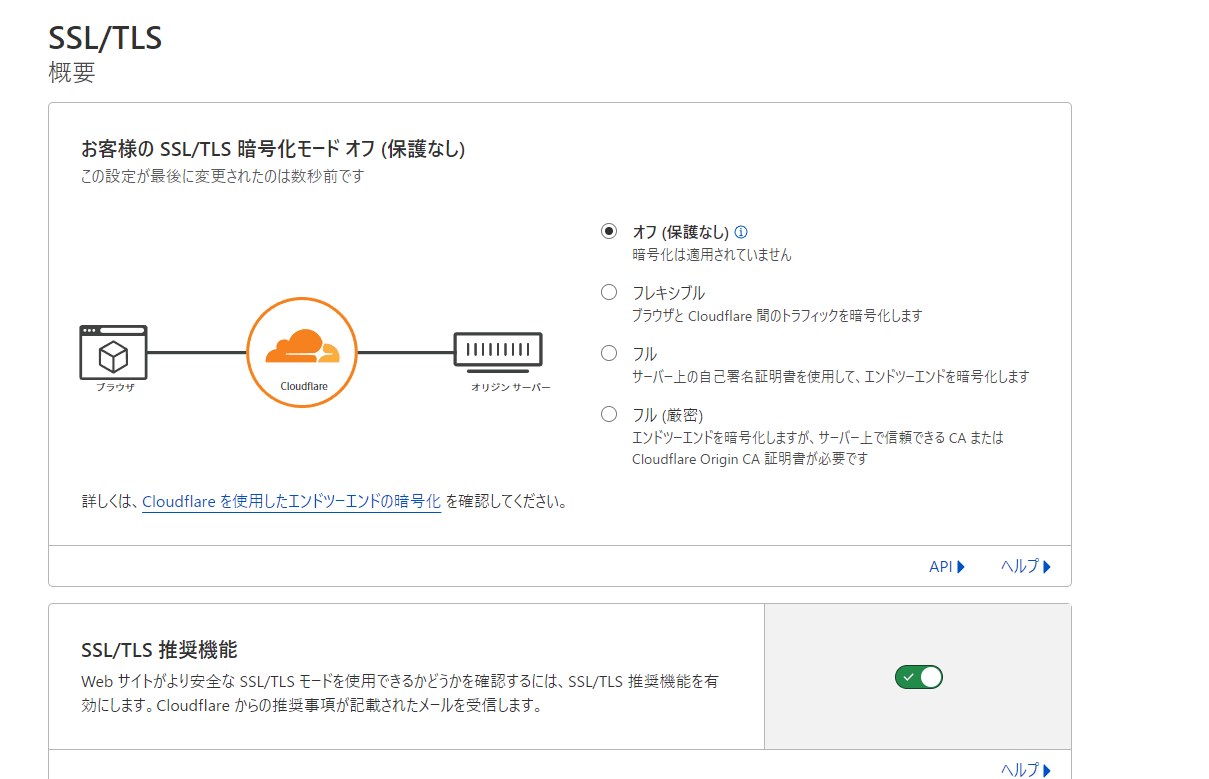1209x779 pixels.
Task: Click the この設定が最後に変更されたのは数秒前です text
Action: 223,177
